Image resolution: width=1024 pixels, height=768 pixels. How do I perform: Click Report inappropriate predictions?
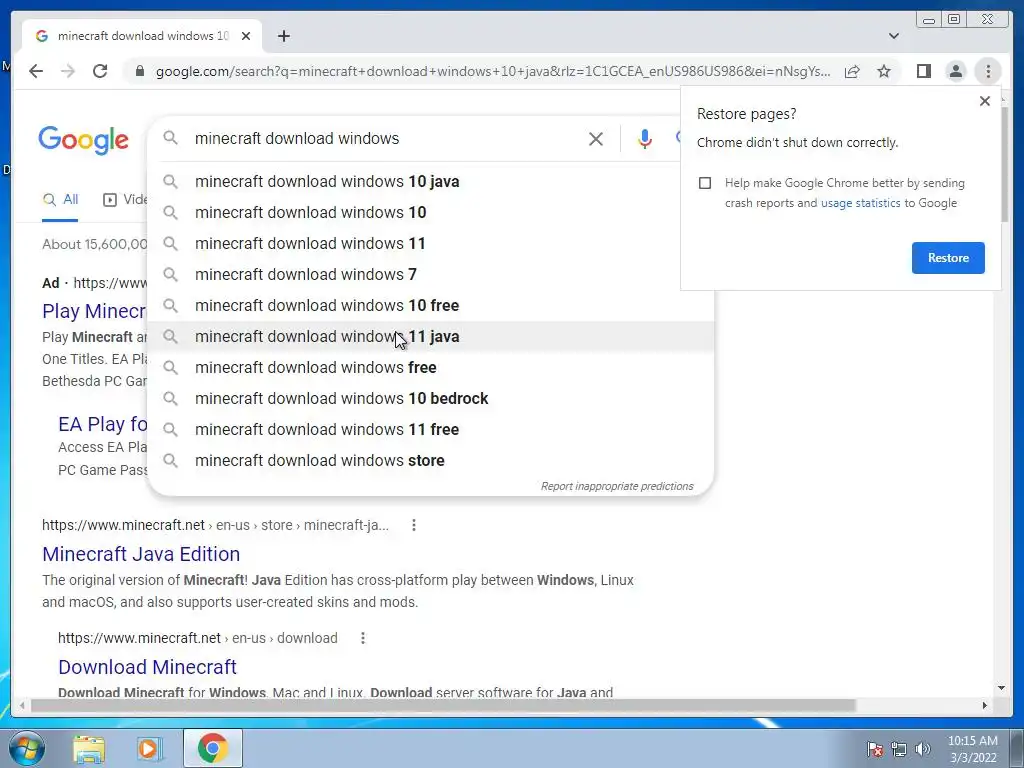click(x=616, y=487)
